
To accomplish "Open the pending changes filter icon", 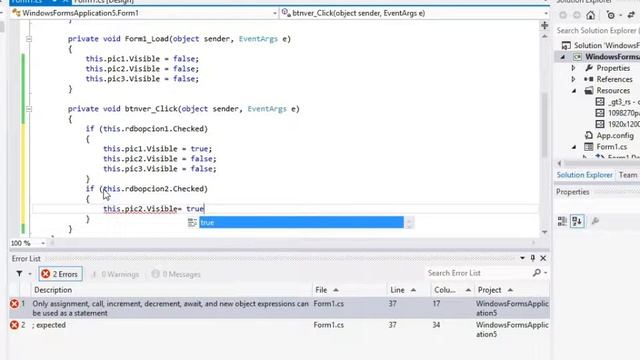I will tap(611, 16).
